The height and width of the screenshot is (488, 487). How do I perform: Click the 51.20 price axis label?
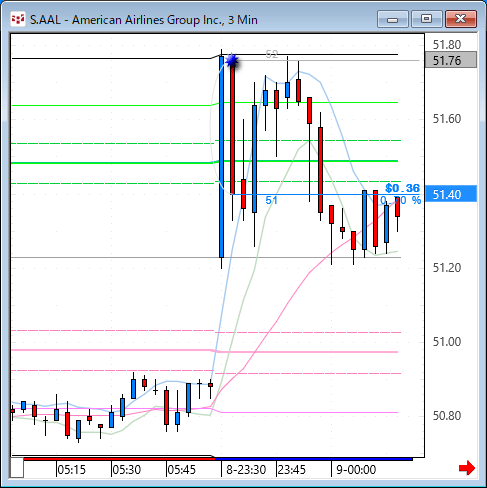[x=447, y=268]
